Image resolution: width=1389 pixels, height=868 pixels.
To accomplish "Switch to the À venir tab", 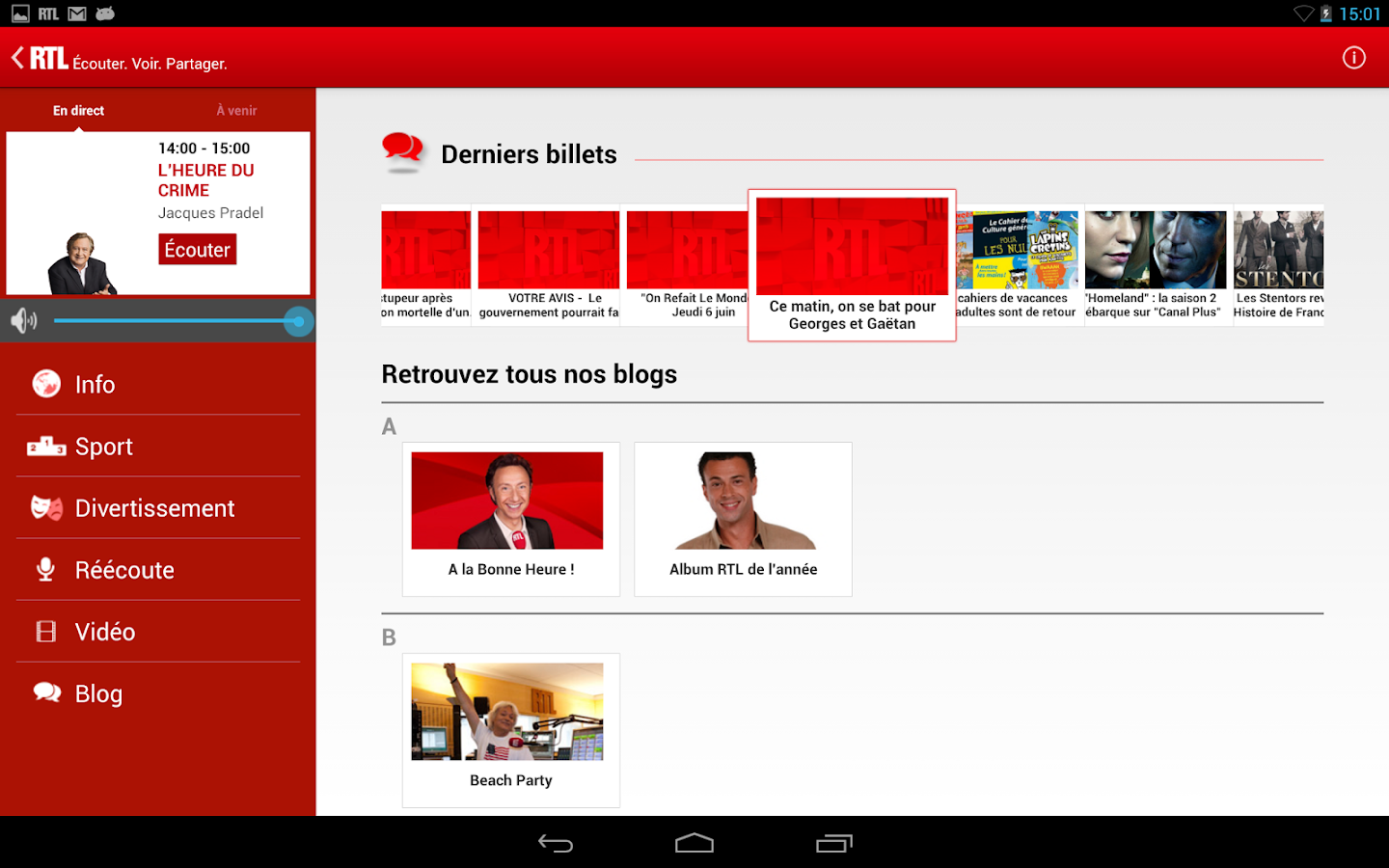I will point(236,111).
